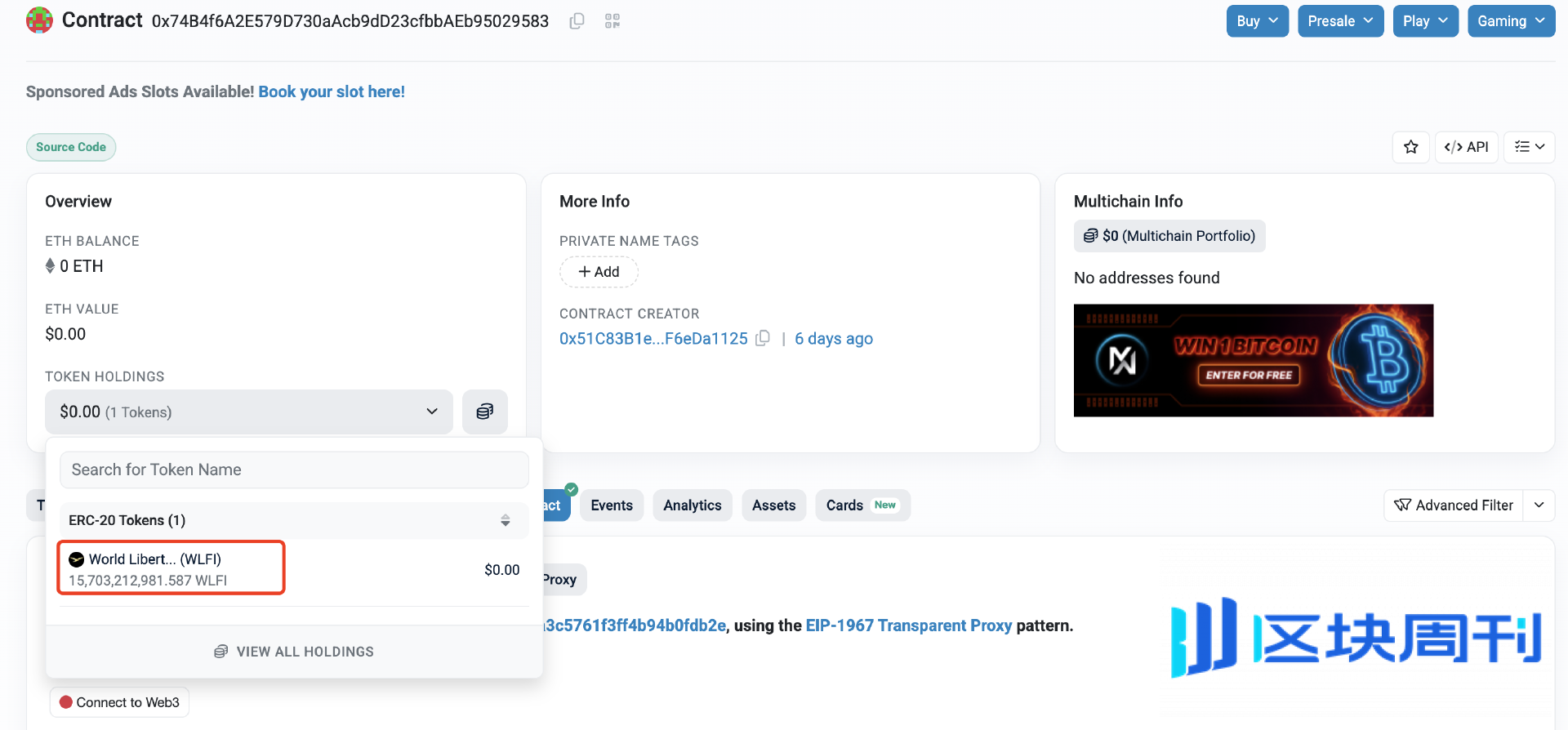Screen dimensions: 1568x730
Task: Open the list options dropdown
Action: (x=1529, y=147)
